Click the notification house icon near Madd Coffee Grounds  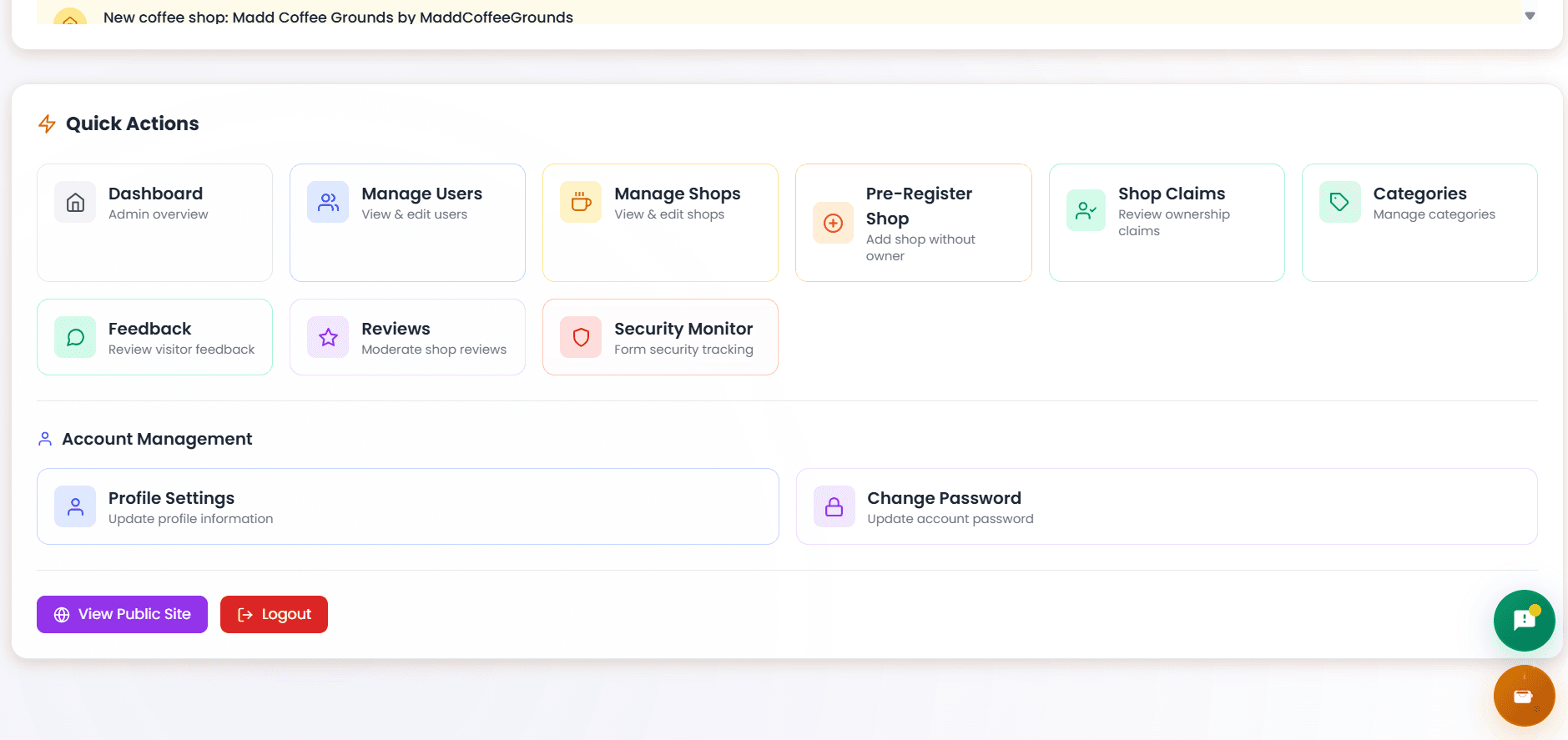point(70,18)
